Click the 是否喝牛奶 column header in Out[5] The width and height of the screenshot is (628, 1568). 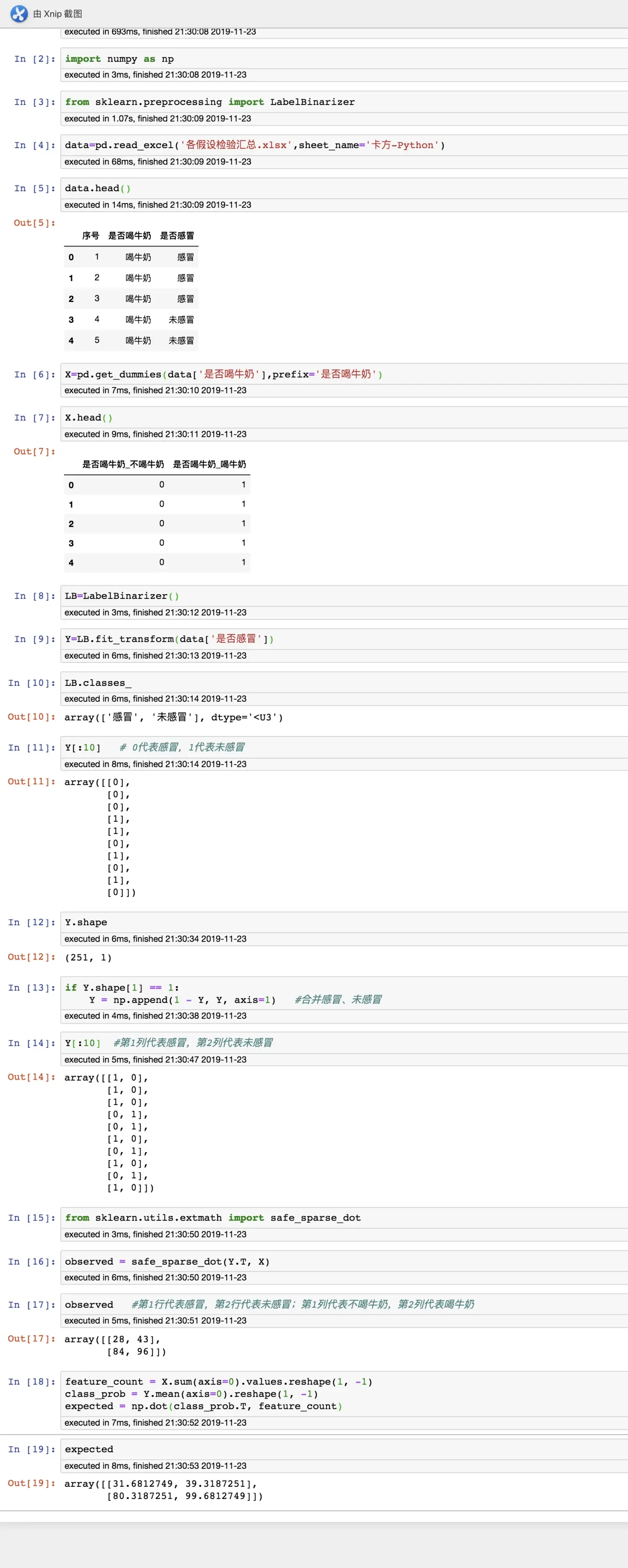(129, 236)
